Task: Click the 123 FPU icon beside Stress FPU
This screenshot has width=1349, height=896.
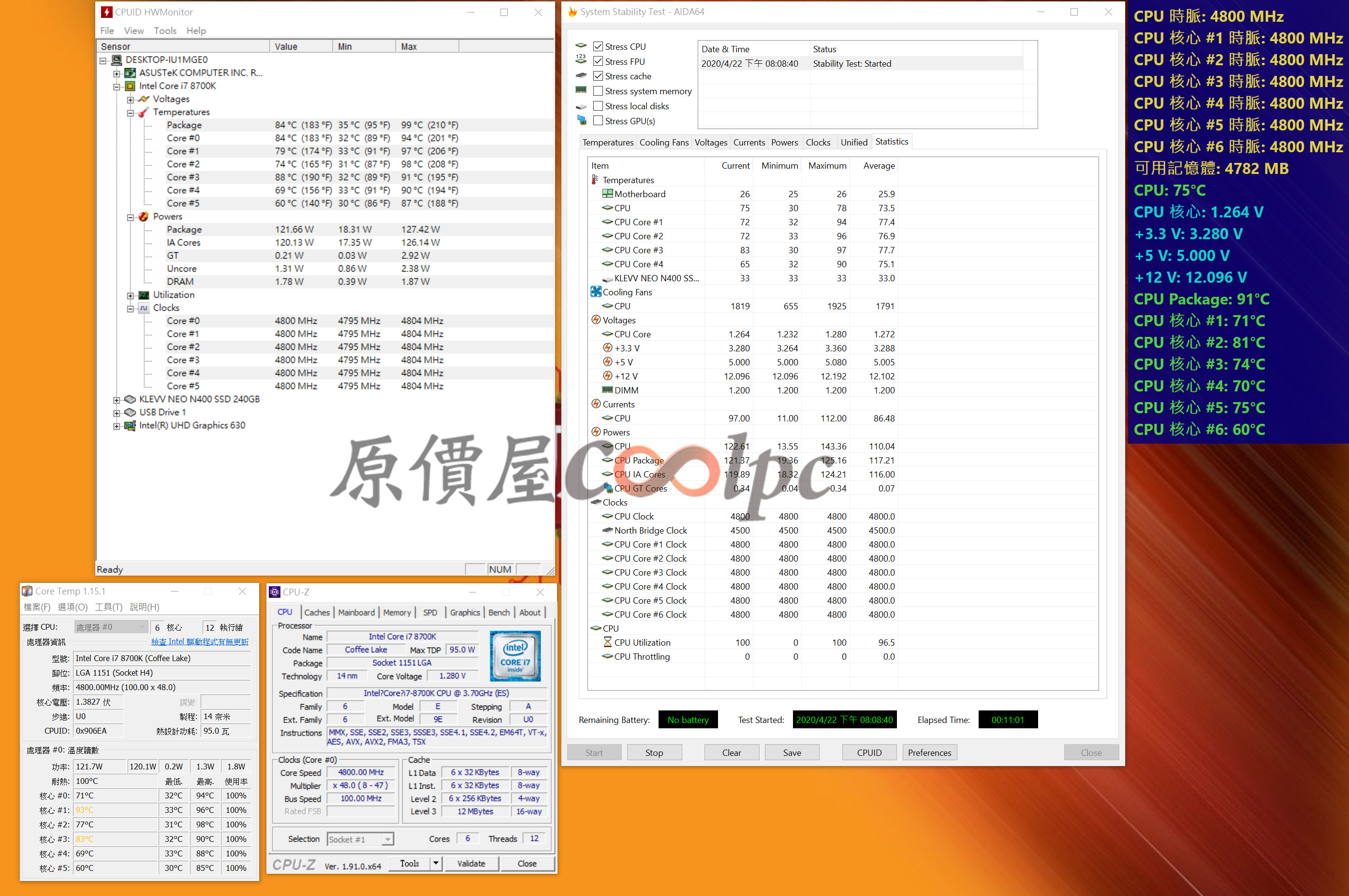Action: (581, 59)
